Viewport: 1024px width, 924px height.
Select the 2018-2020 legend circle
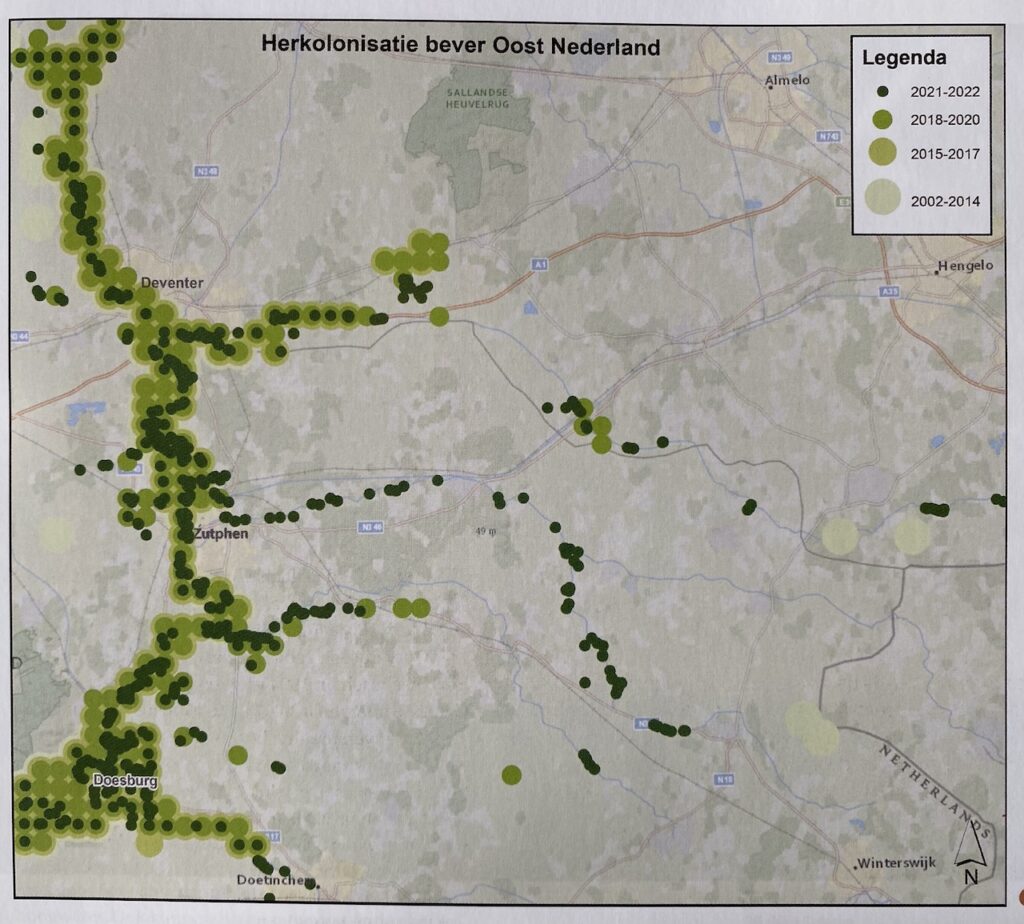[x=881, y=120]
